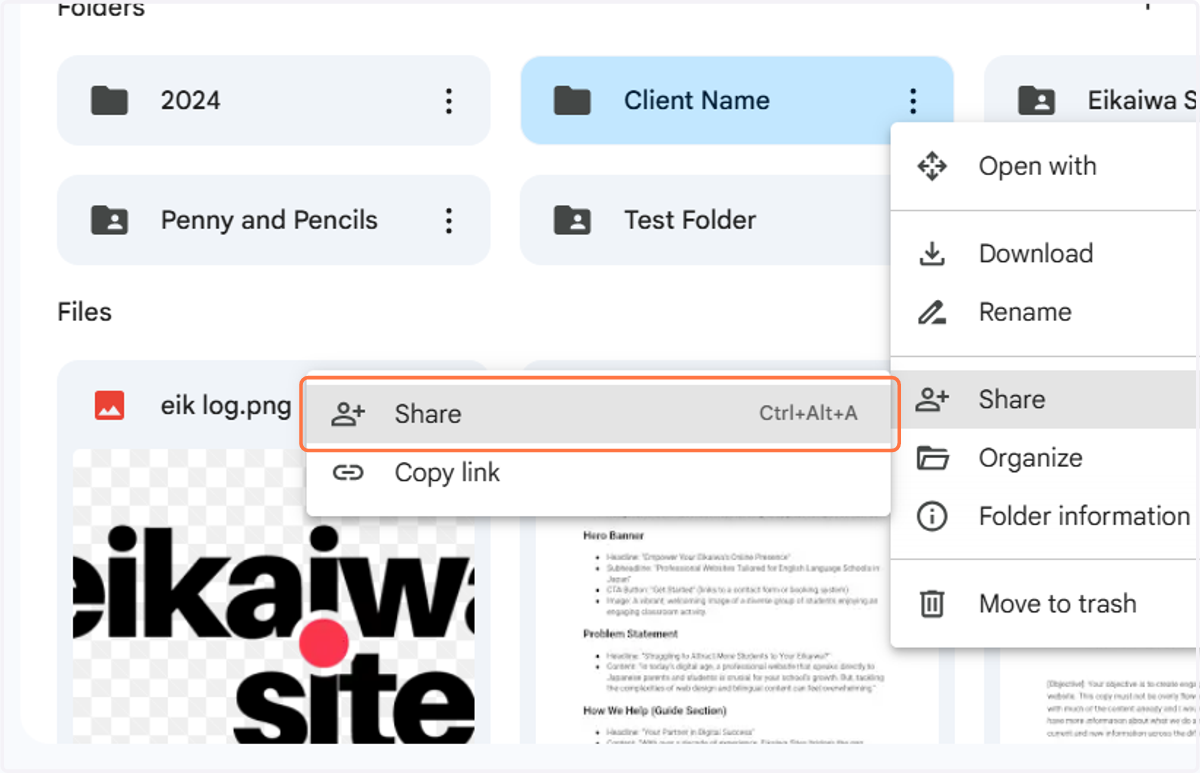Select the eik log.png file name
This screenshot has height=773, width=1200.
coord(226,406)
